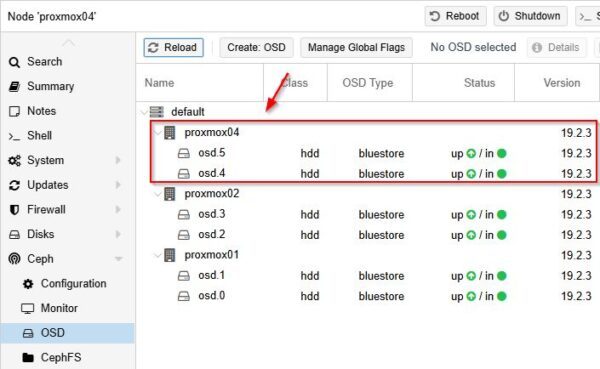Expand the System submenu arrow
This screenshot has width=600, height=369.
coord(118,160)
